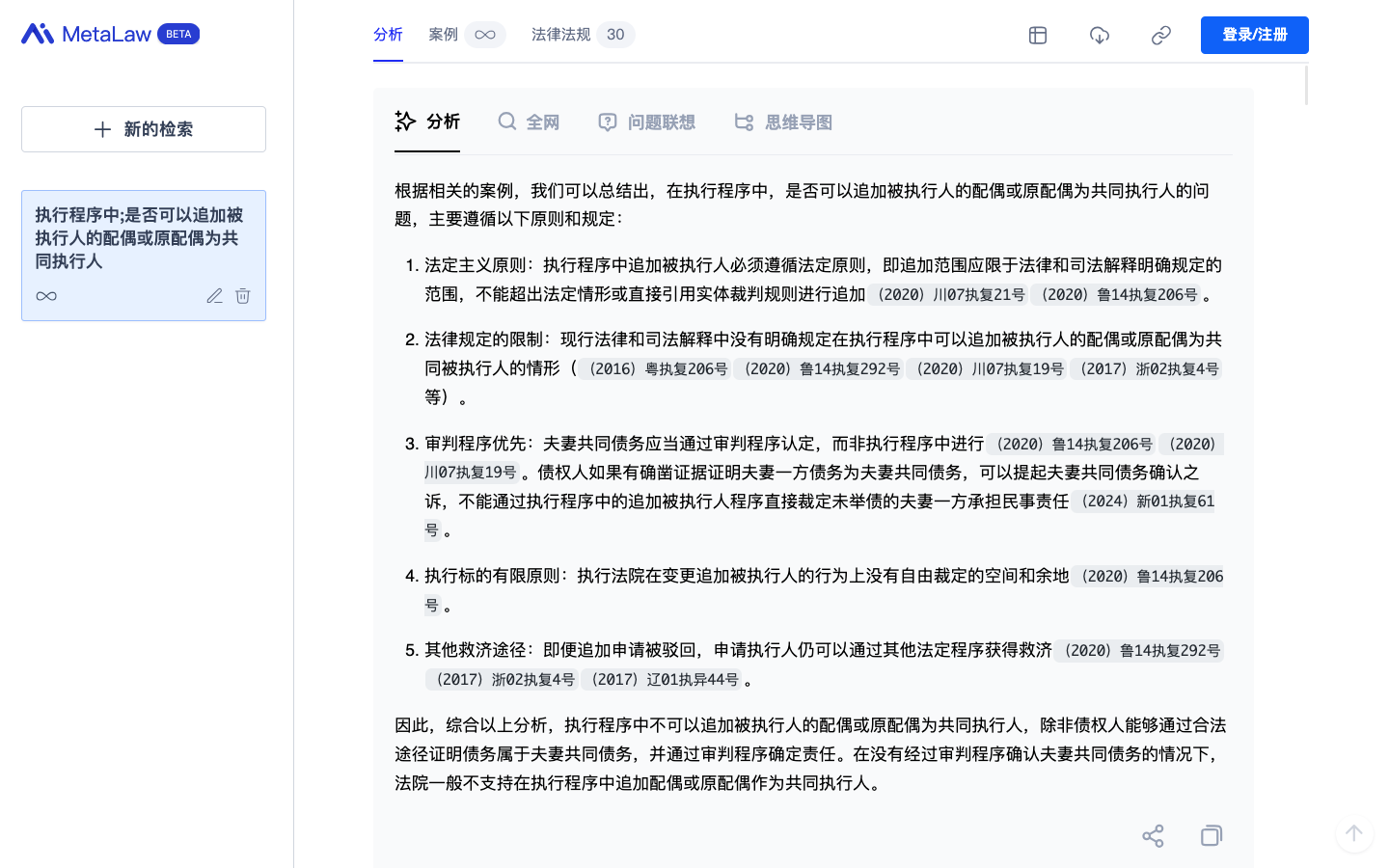This screenshot has width=1389, height=868.
Task: Copy the analysis text with copy icon
Action: [1212, 835]
